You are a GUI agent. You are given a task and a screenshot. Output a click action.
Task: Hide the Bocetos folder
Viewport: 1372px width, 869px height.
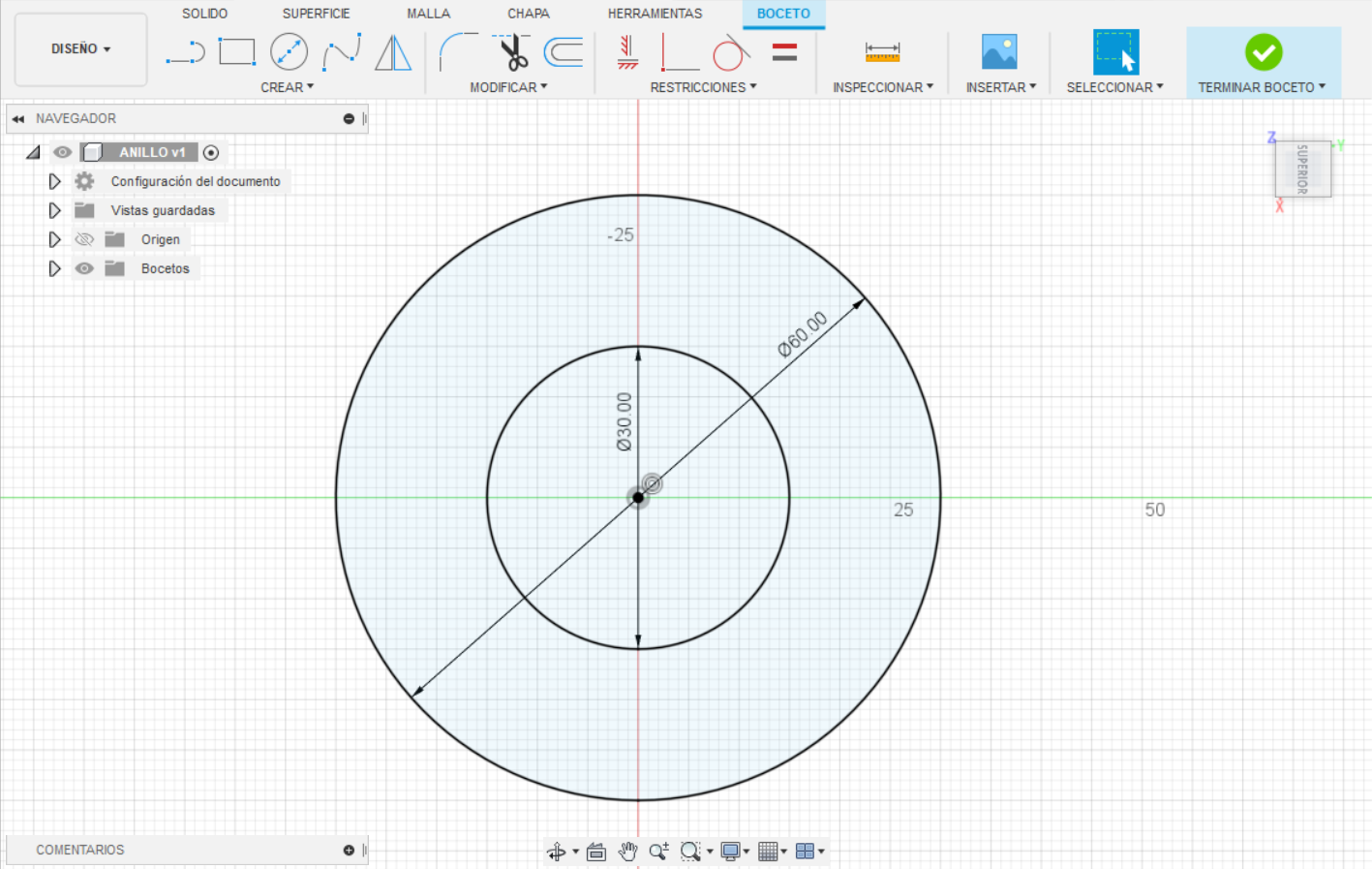pos(84,268)
